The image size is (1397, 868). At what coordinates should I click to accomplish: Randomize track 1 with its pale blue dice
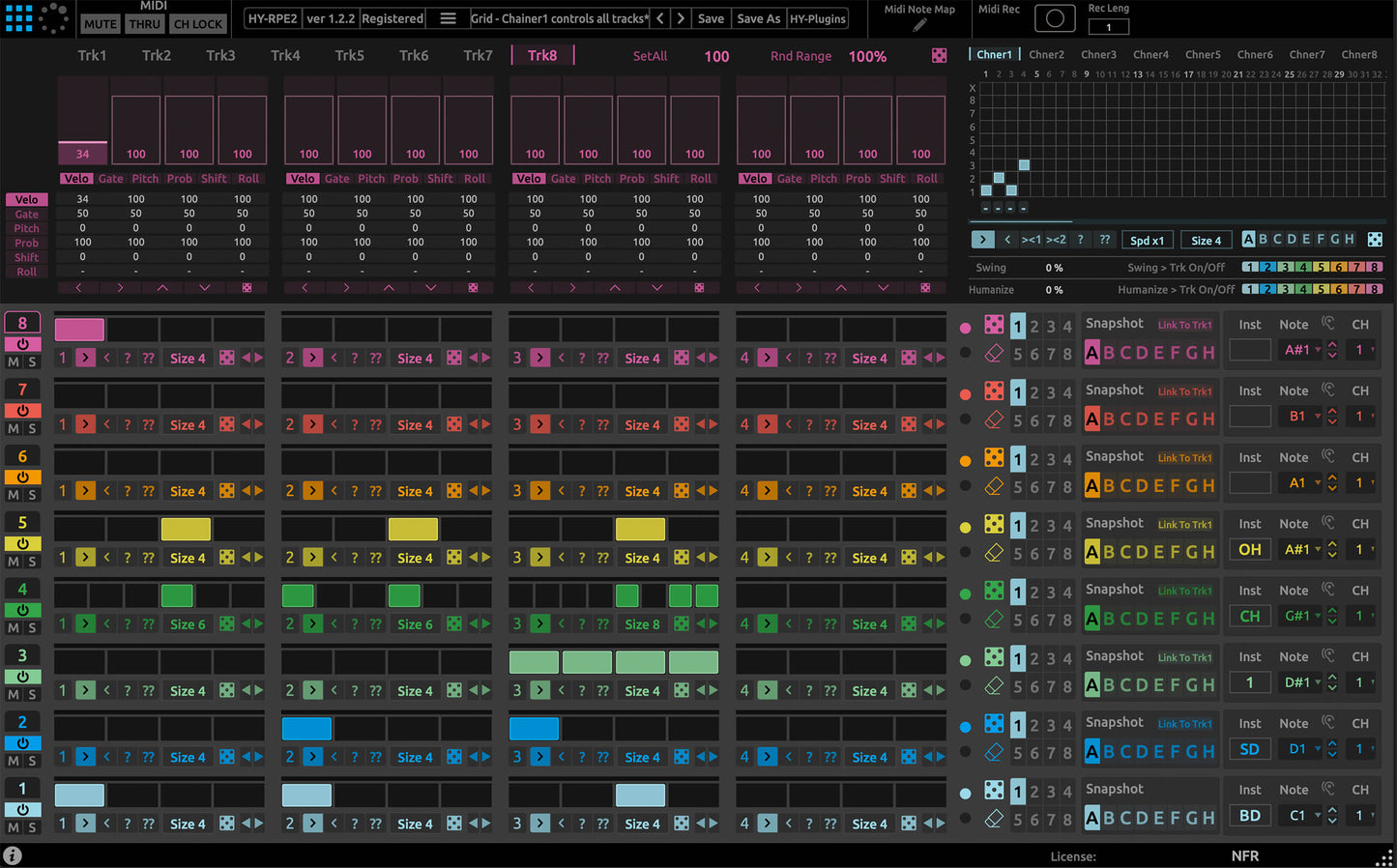[994, 790]
